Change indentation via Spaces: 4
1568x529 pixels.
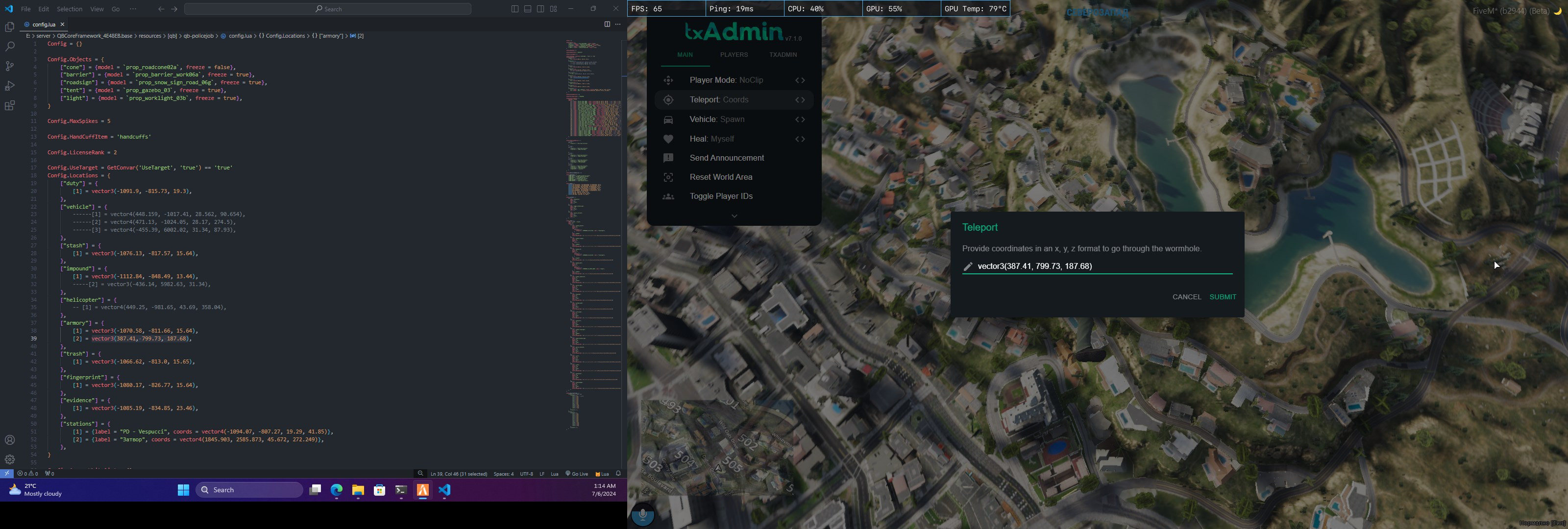coord(503,474)
